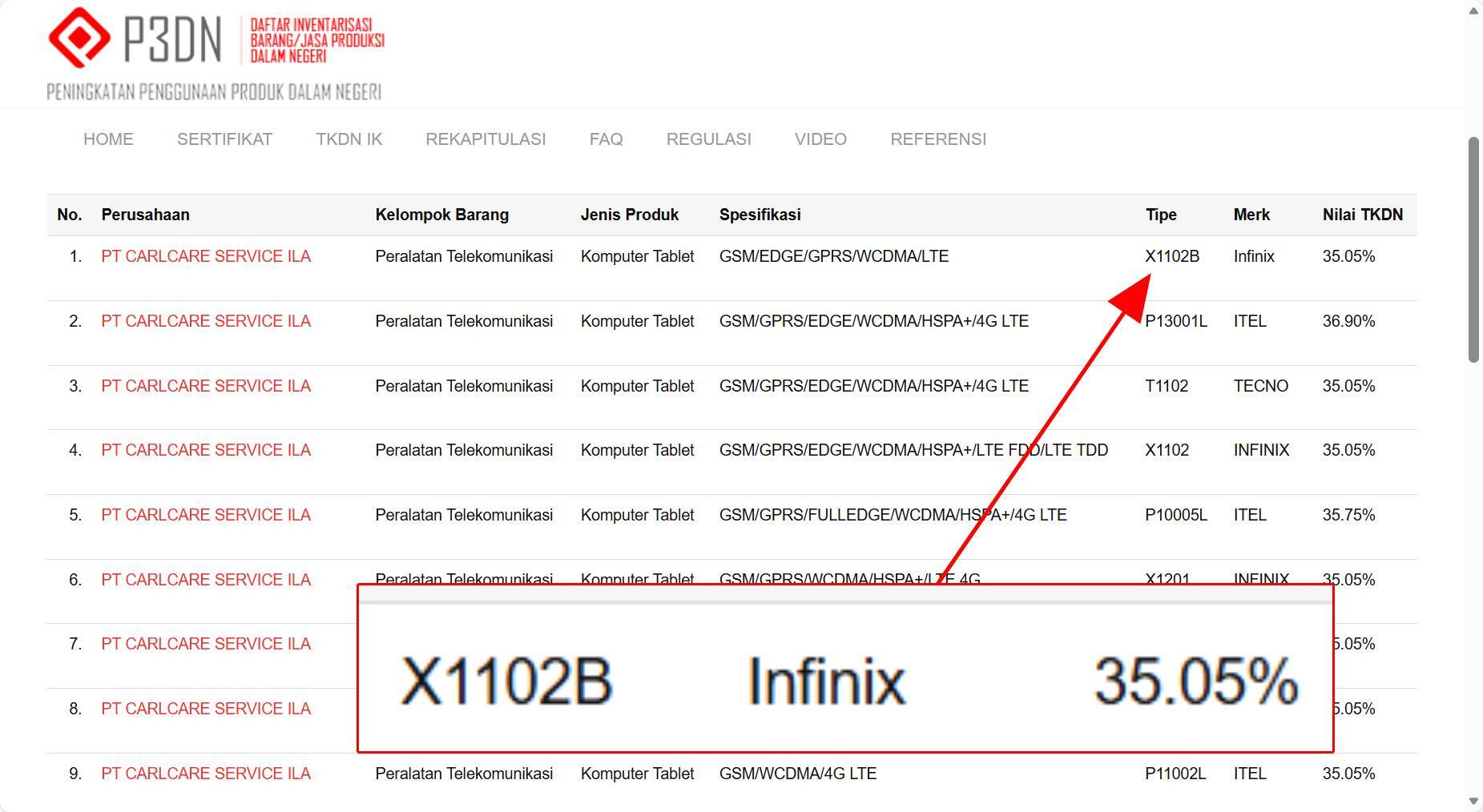Open the HOME menu item

coord(108,139)
